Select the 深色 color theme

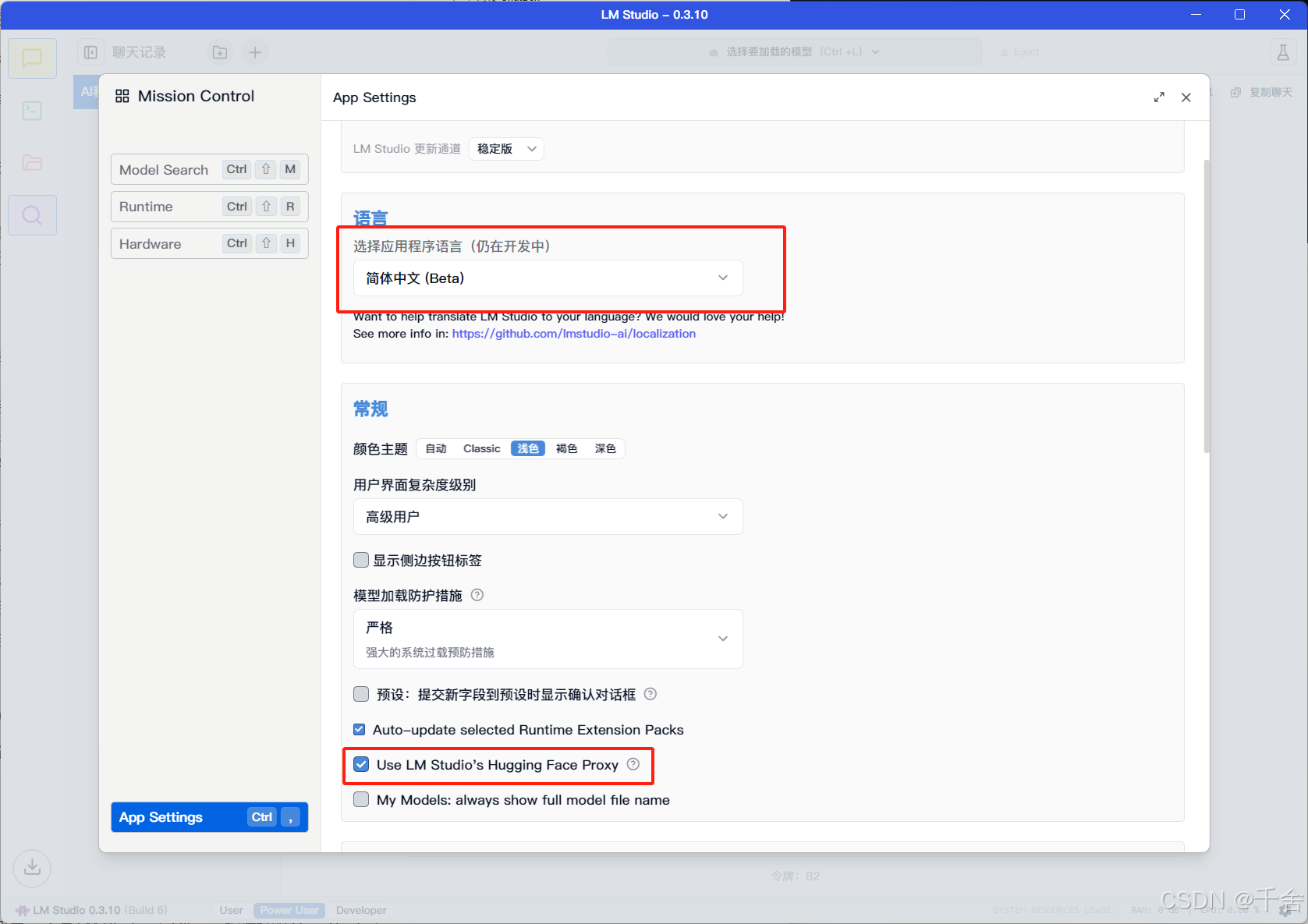click(x=605, y=448)
